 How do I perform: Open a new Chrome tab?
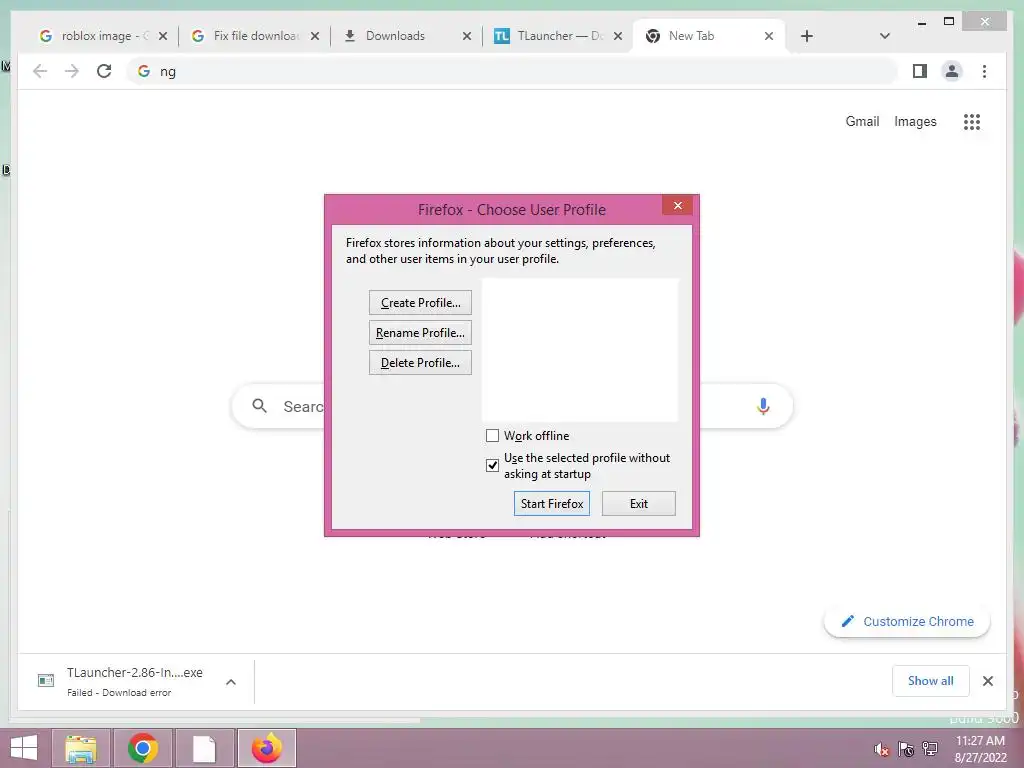coord(807,36)
